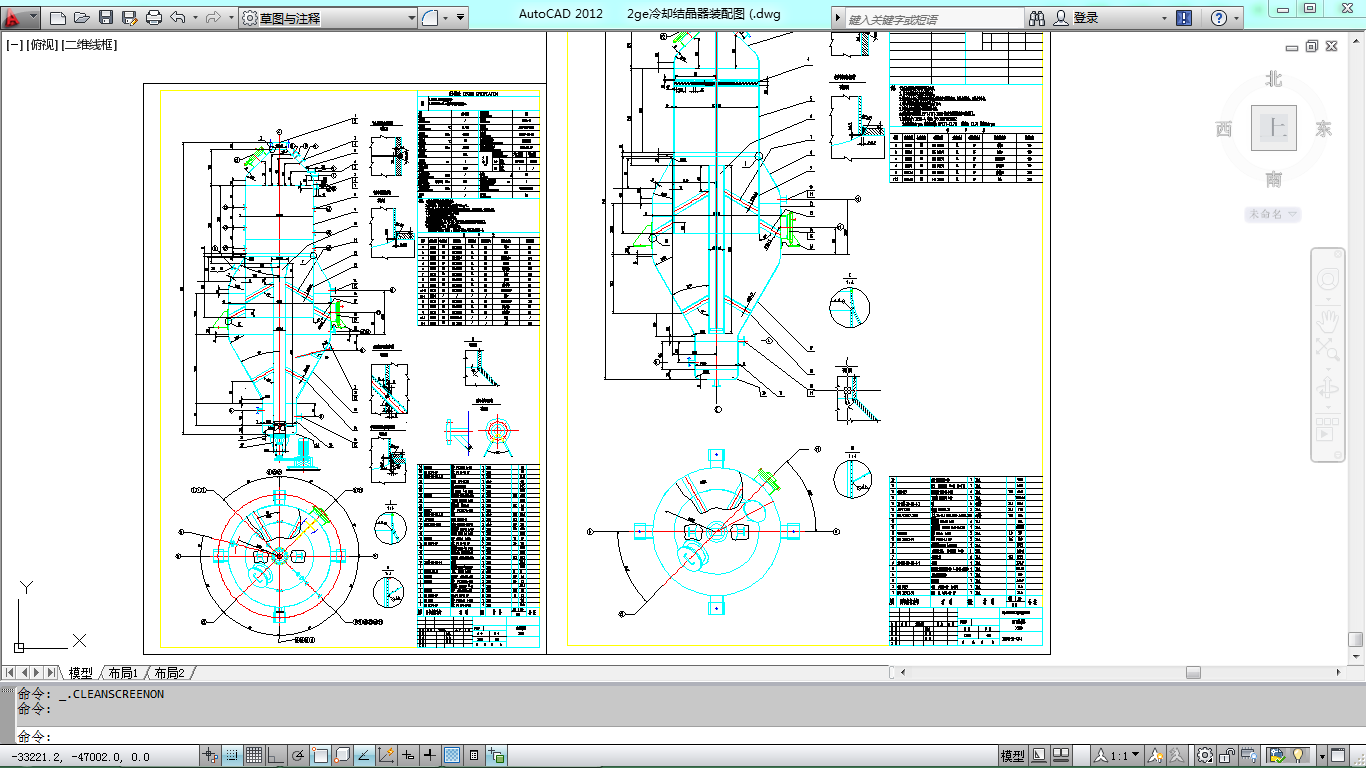
Task: Toggle ortho mode in status bar
Action: [x=275, y=756]
